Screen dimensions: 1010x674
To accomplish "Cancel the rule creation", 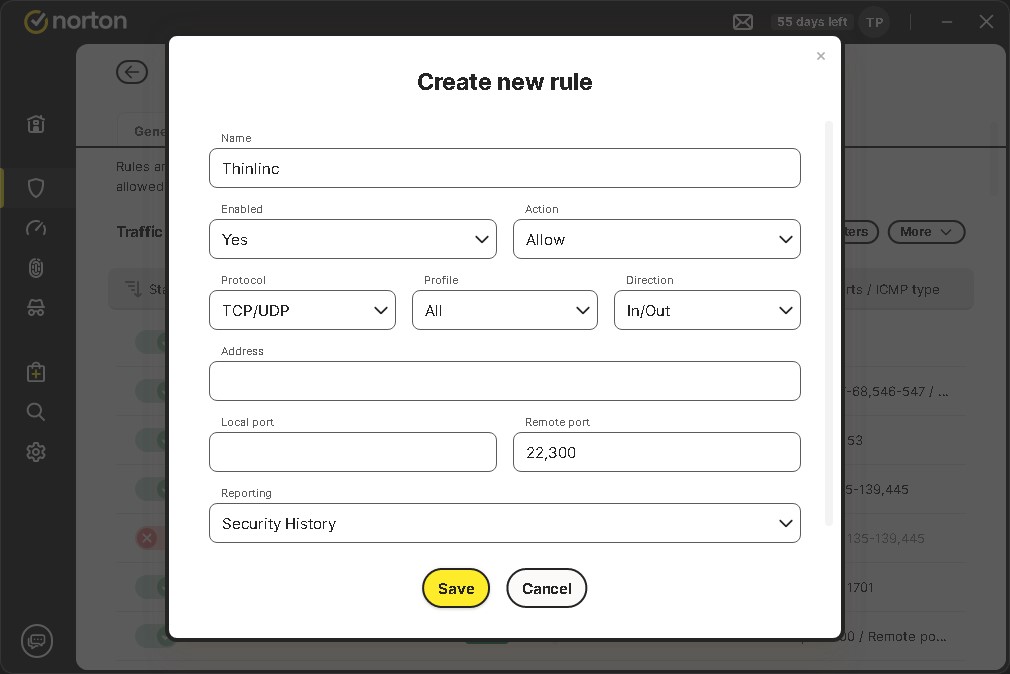I will pyautogui.click(x=547, y=589).
